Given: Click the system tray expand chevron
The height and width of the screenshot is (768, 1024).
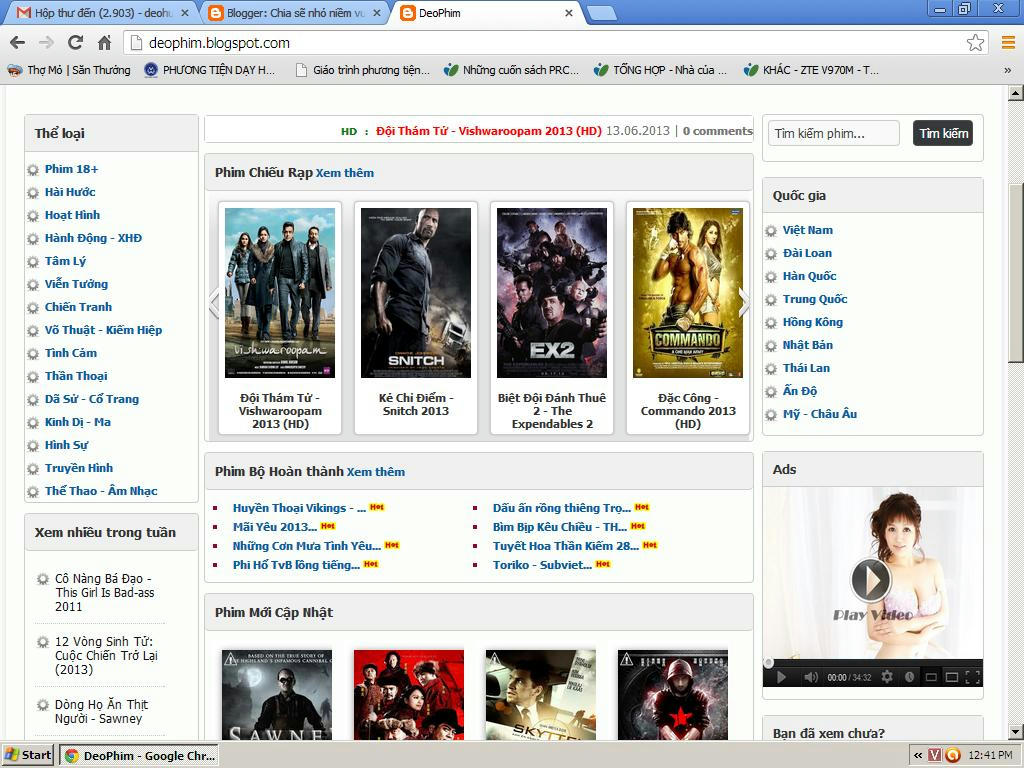Looking at the screenshot, I should pos(918,756).
